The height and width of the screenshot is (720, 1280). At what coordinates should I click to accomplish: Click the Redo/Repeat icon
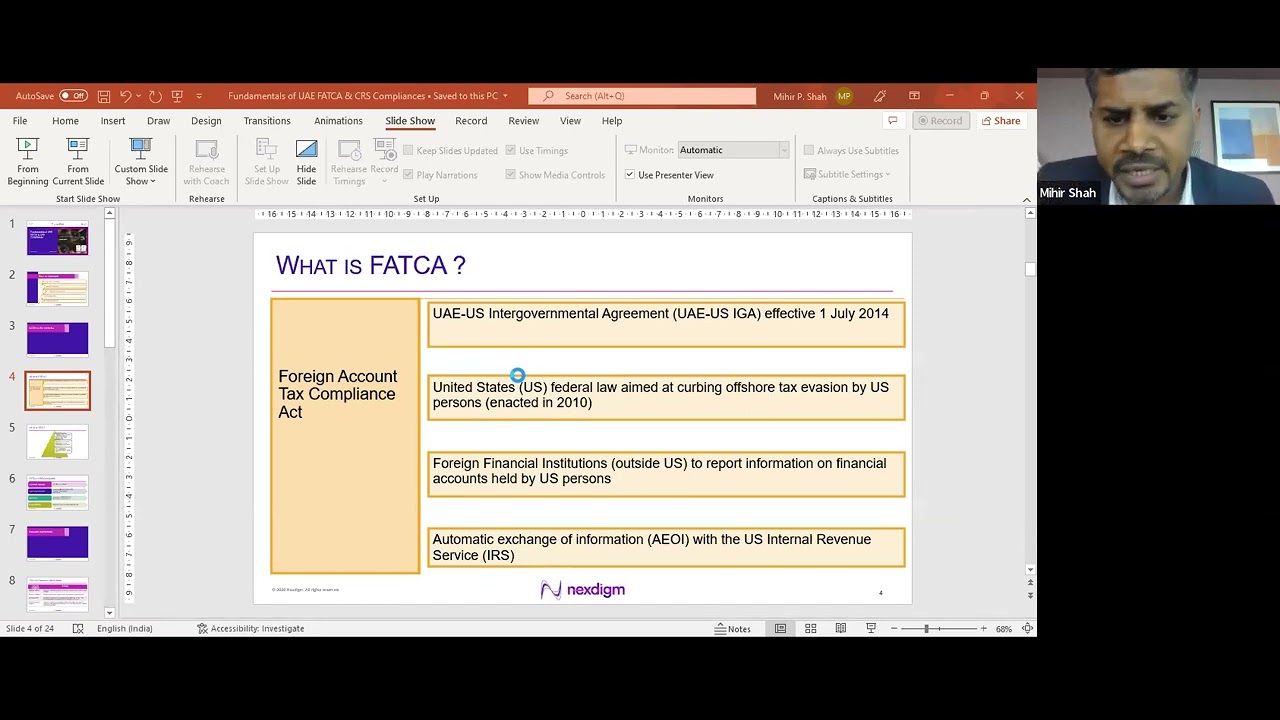(155, 96)
